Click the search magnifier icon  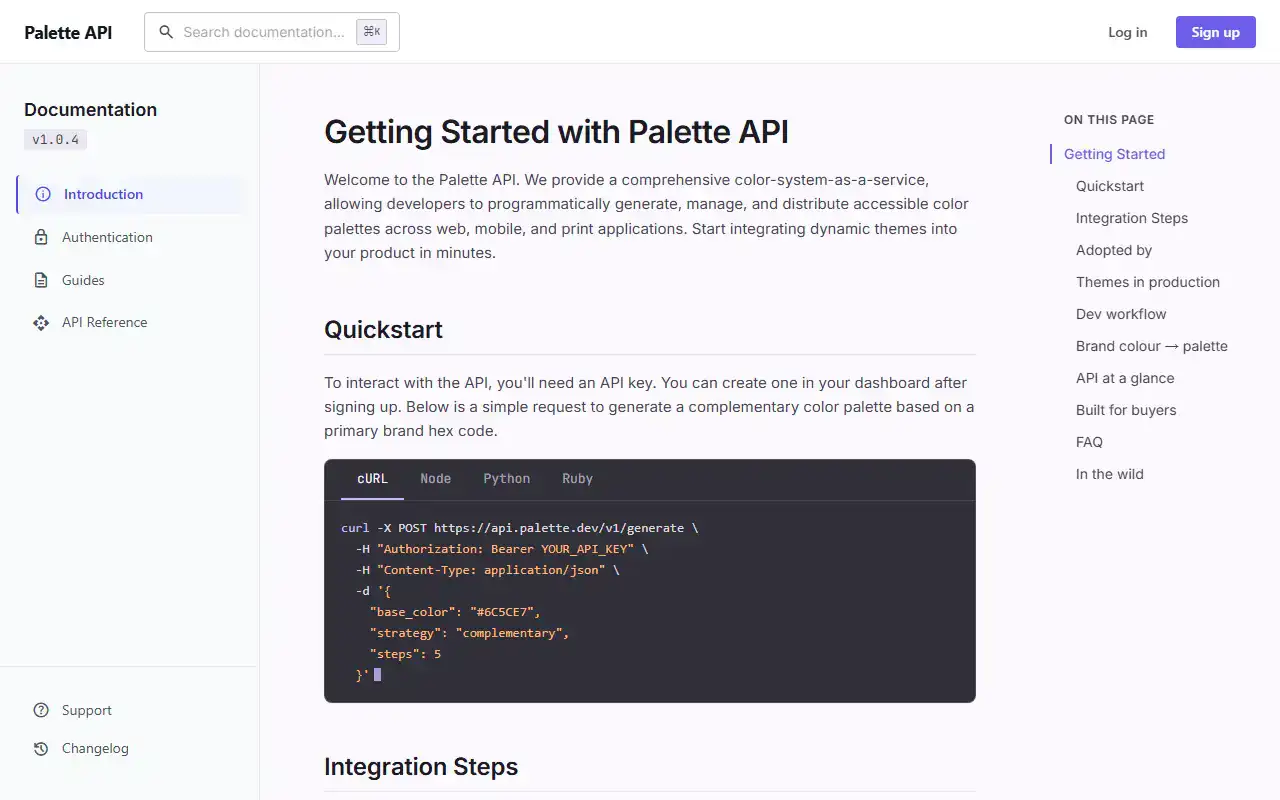point(166,32)
